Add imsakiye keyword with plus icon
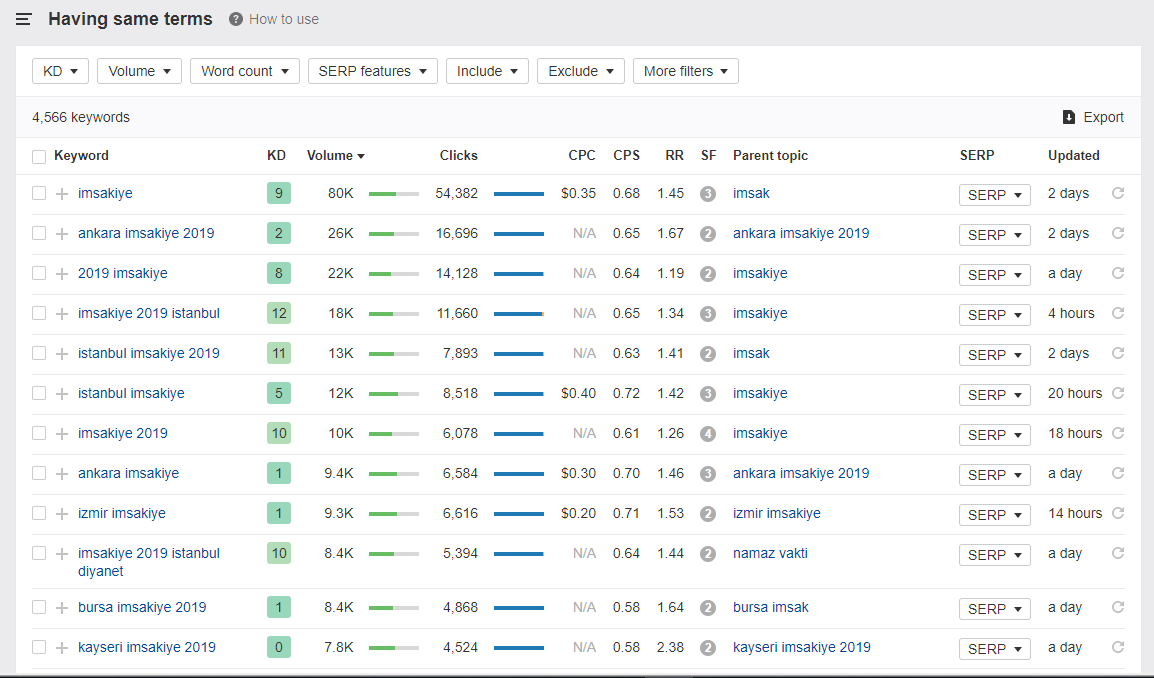Screen dimensions: 1154x678 [x=62, y=194]
